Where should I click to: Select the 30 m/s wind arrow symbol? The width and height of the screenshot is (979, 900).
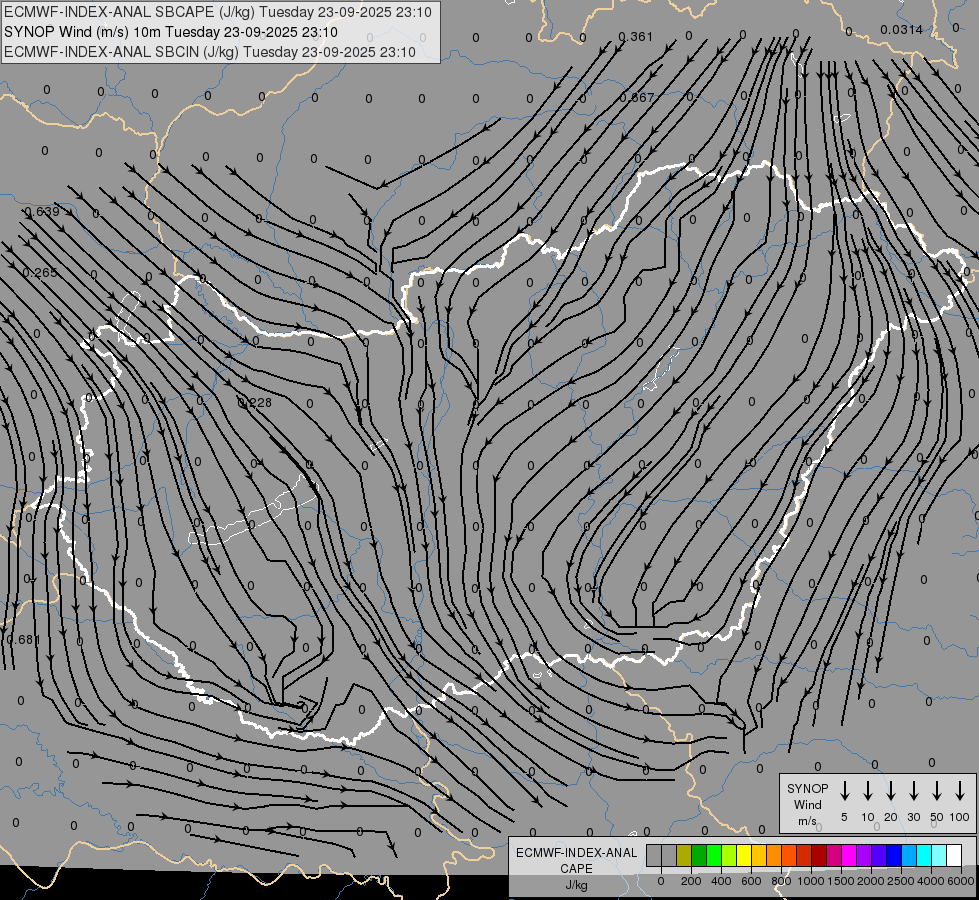(x=914, y=791)
